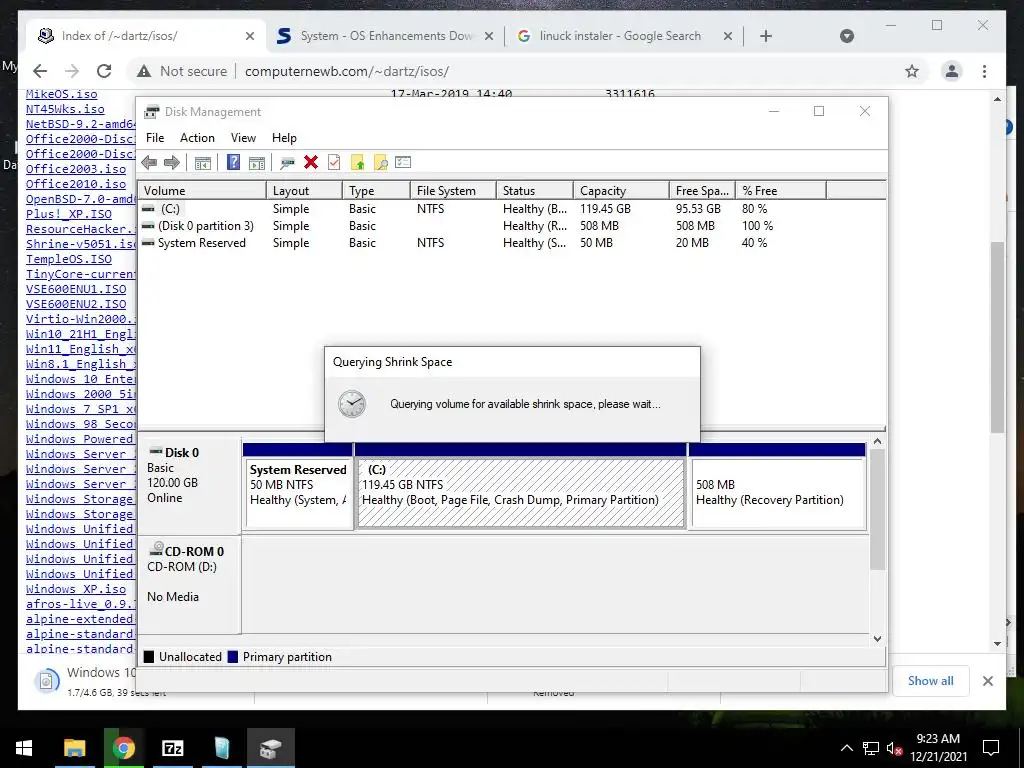Click the network tray icon

click(871, 748)
